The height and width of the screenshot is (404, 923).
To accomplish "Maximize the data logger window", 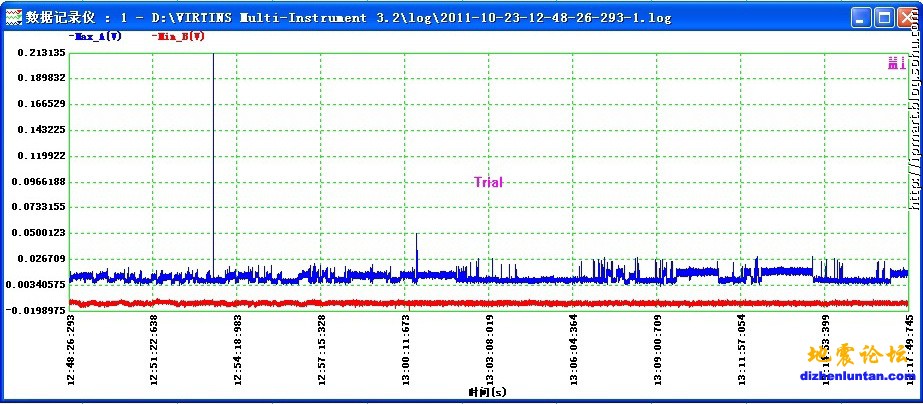I will [885, 17].
